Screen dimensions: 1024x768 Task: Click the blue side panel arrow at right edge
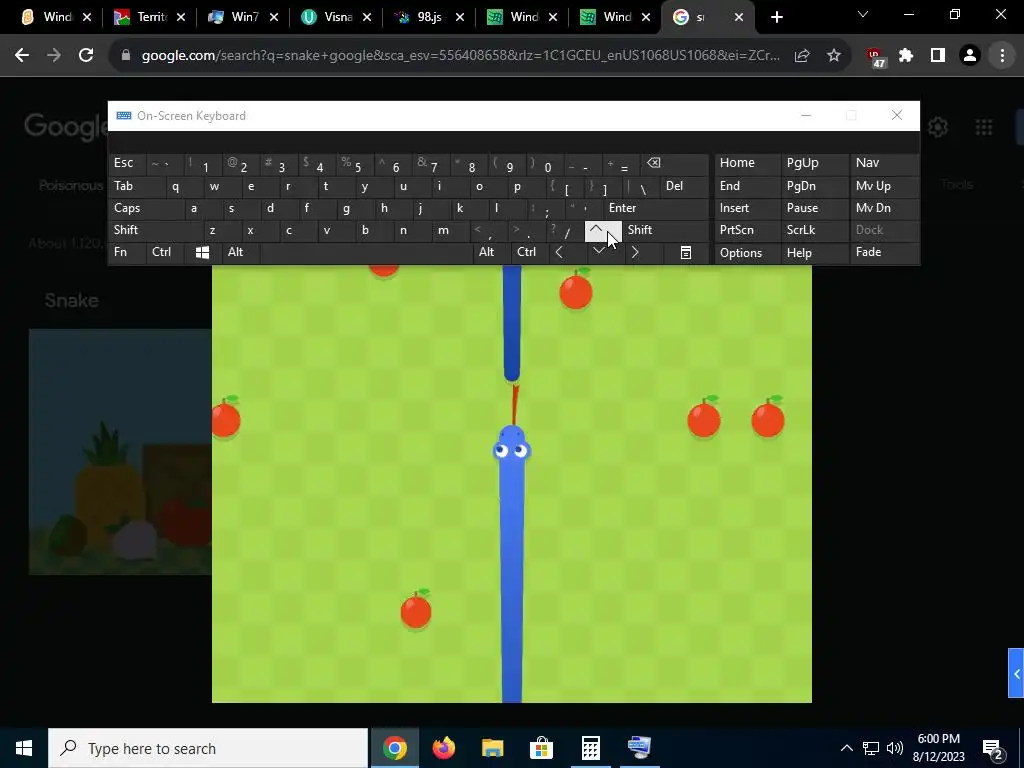click(1016, 673)
